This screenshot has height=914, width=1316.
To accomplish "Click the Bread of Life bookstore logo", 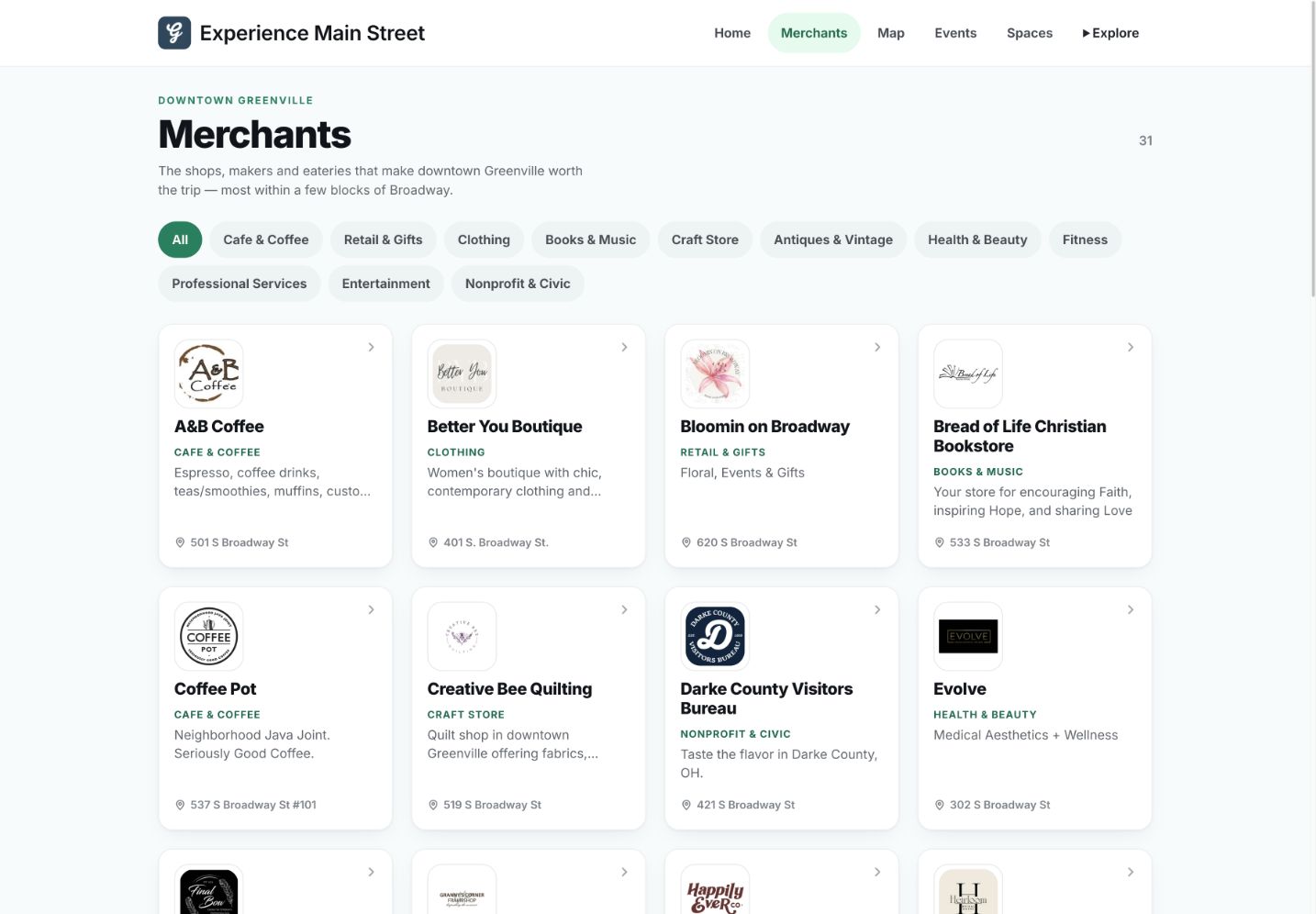I will [968, 373].
